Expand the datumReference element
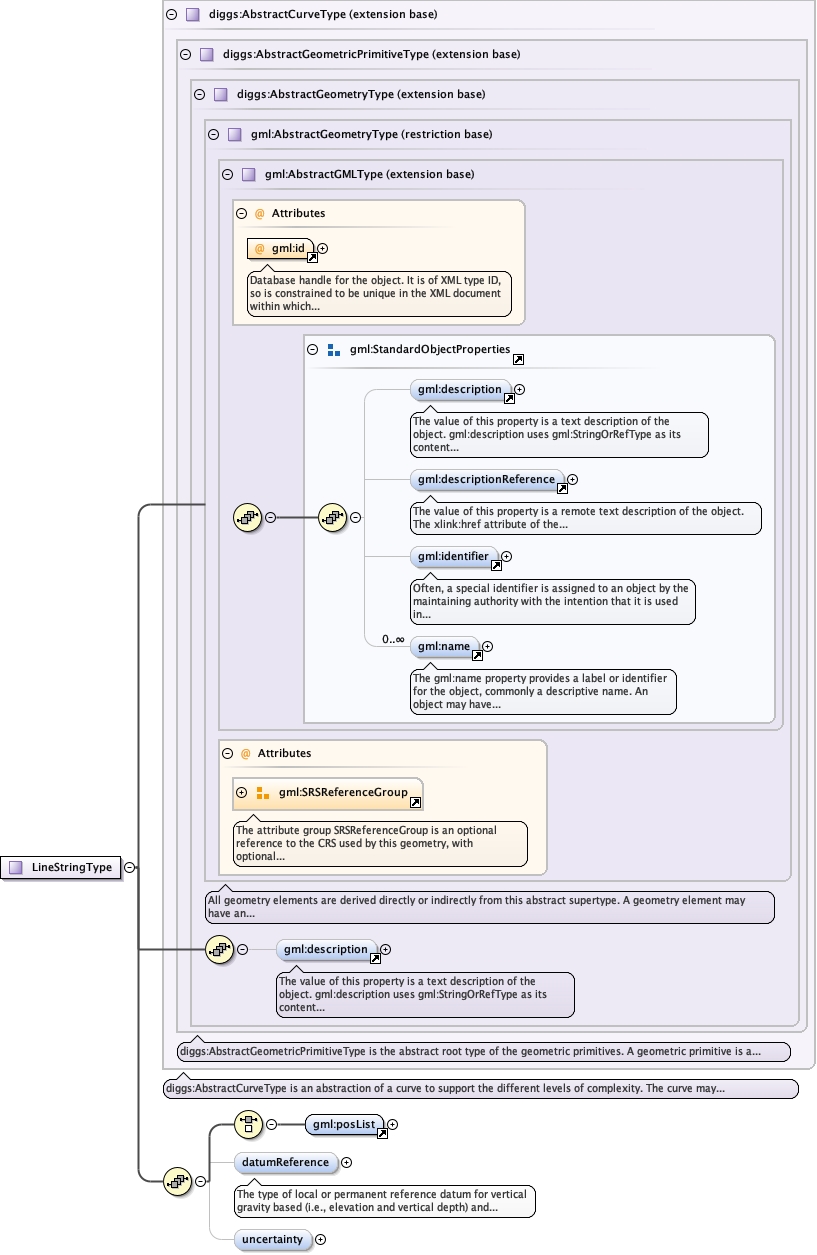Image resolution: width=817 pixels, height=1255 pixels. coord(347,1162)
